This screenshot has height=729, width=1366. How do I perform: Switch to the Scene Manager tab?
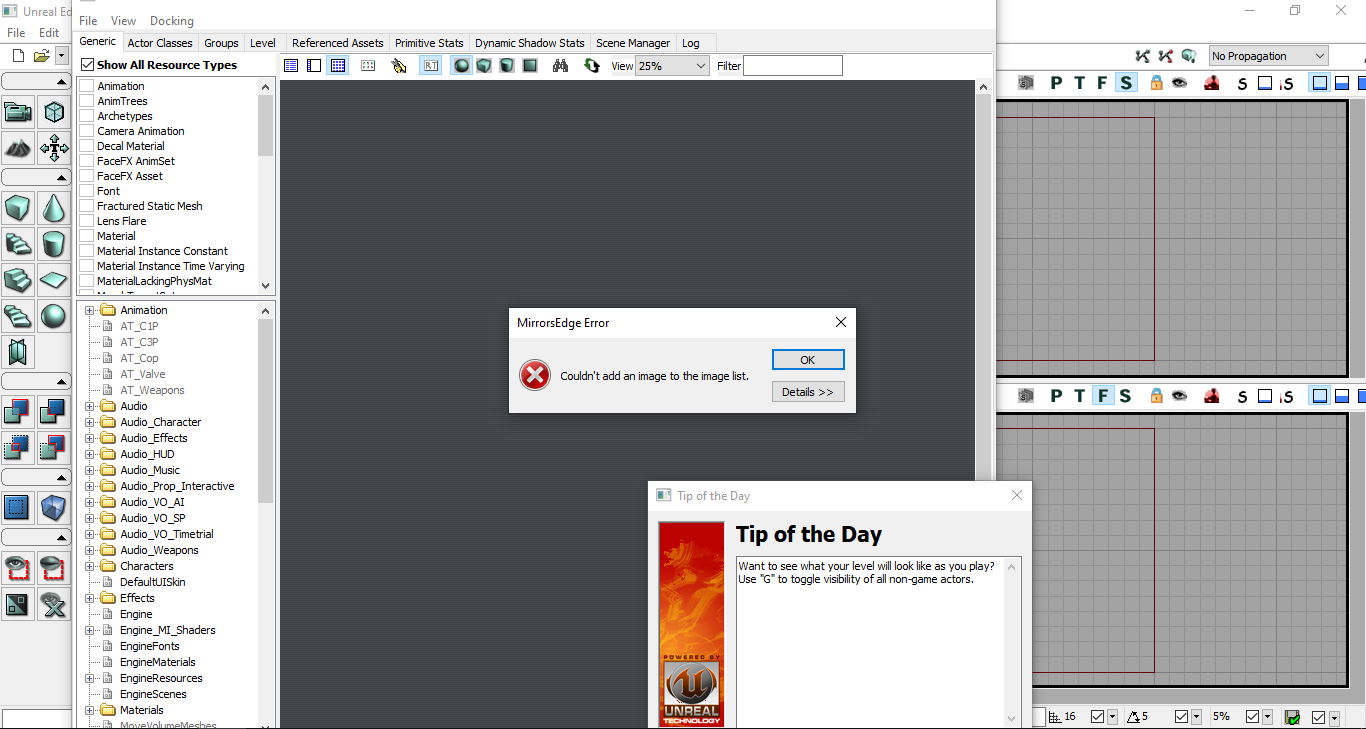[x=633, y=43]
